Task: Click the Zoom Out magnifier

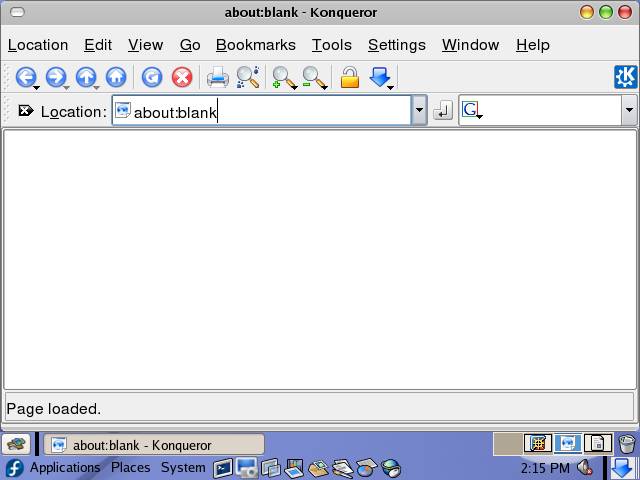Action: coord(314,78)
